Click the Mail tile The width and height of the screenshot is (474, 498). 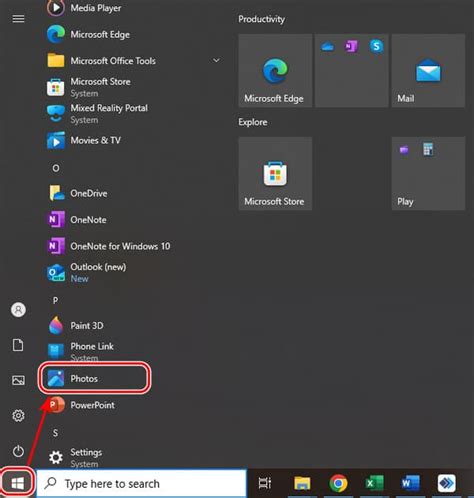[428, 70]
